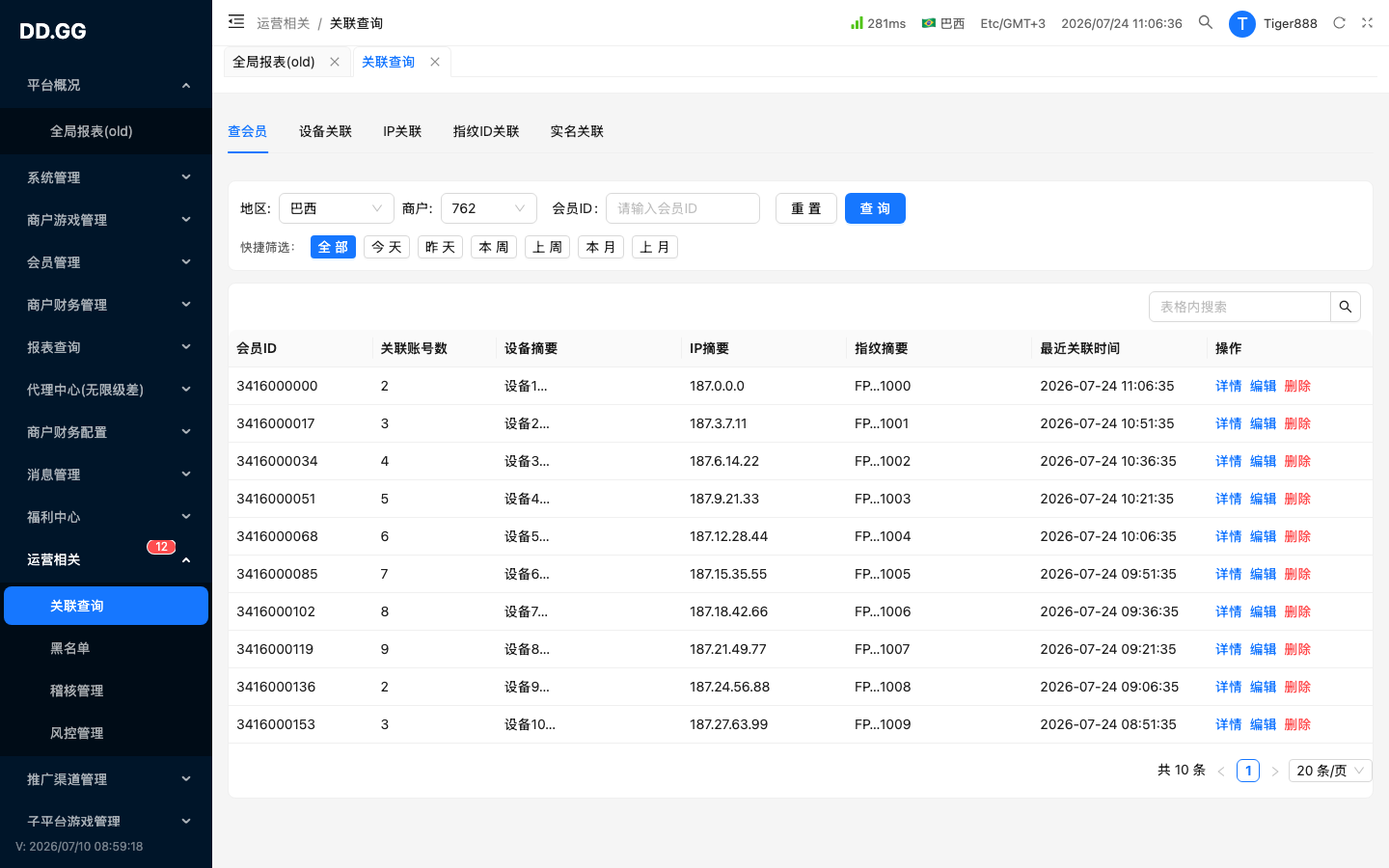Expand the 商户游戏管理 menu section
Viewport: 1389px width, 868px height.
pyautogui.click(x=106, y=220)
